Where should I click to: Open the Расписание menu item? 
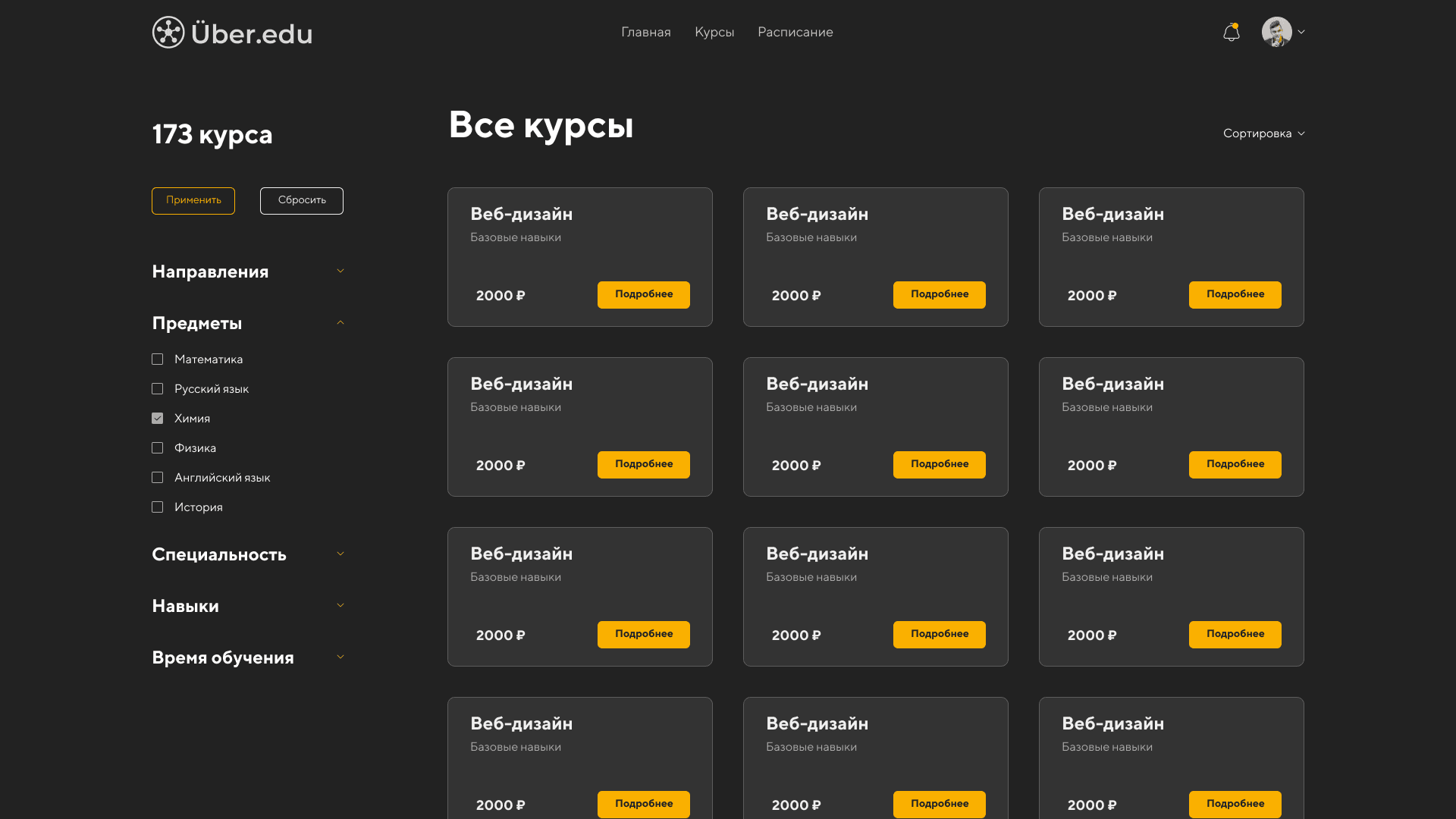point(795,32)
